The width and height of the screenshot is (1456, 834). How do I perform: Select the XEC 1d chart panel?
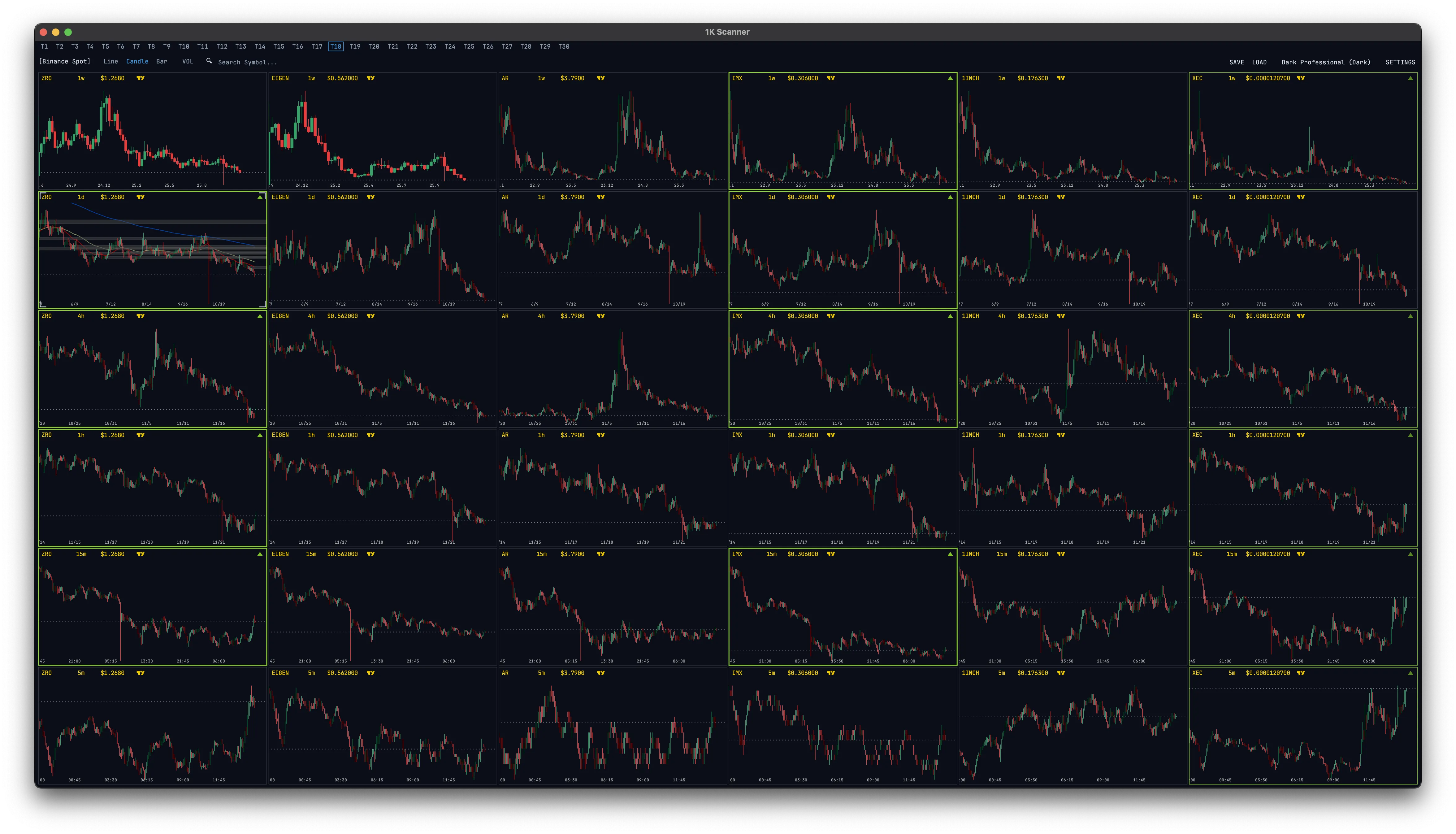tap(1302, 252)
